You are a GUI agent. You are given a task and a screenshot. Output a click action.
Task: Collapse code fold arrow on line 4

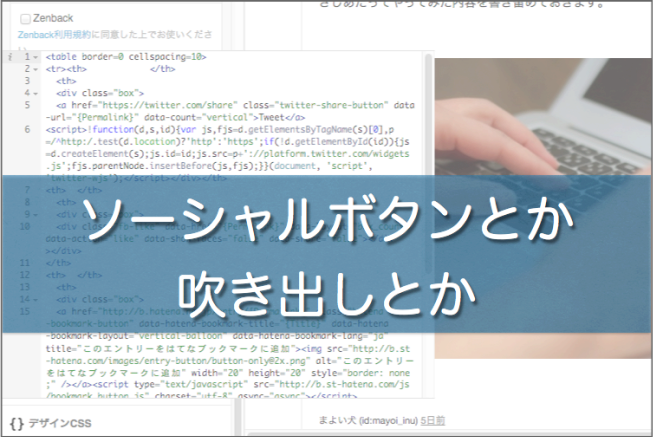pyautogui.click(x=36, y=93)
